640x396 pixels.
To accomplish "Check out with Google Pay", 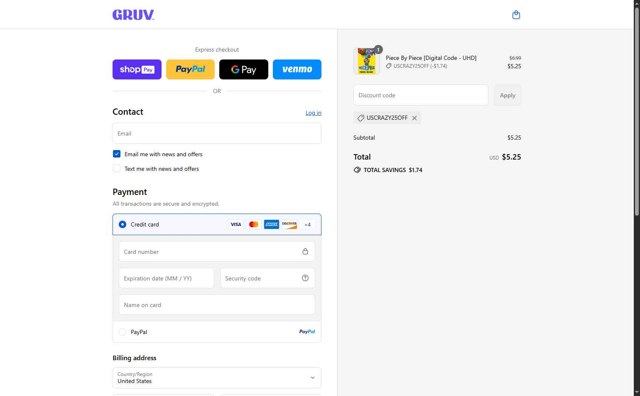I will click(x=244, y=69).
